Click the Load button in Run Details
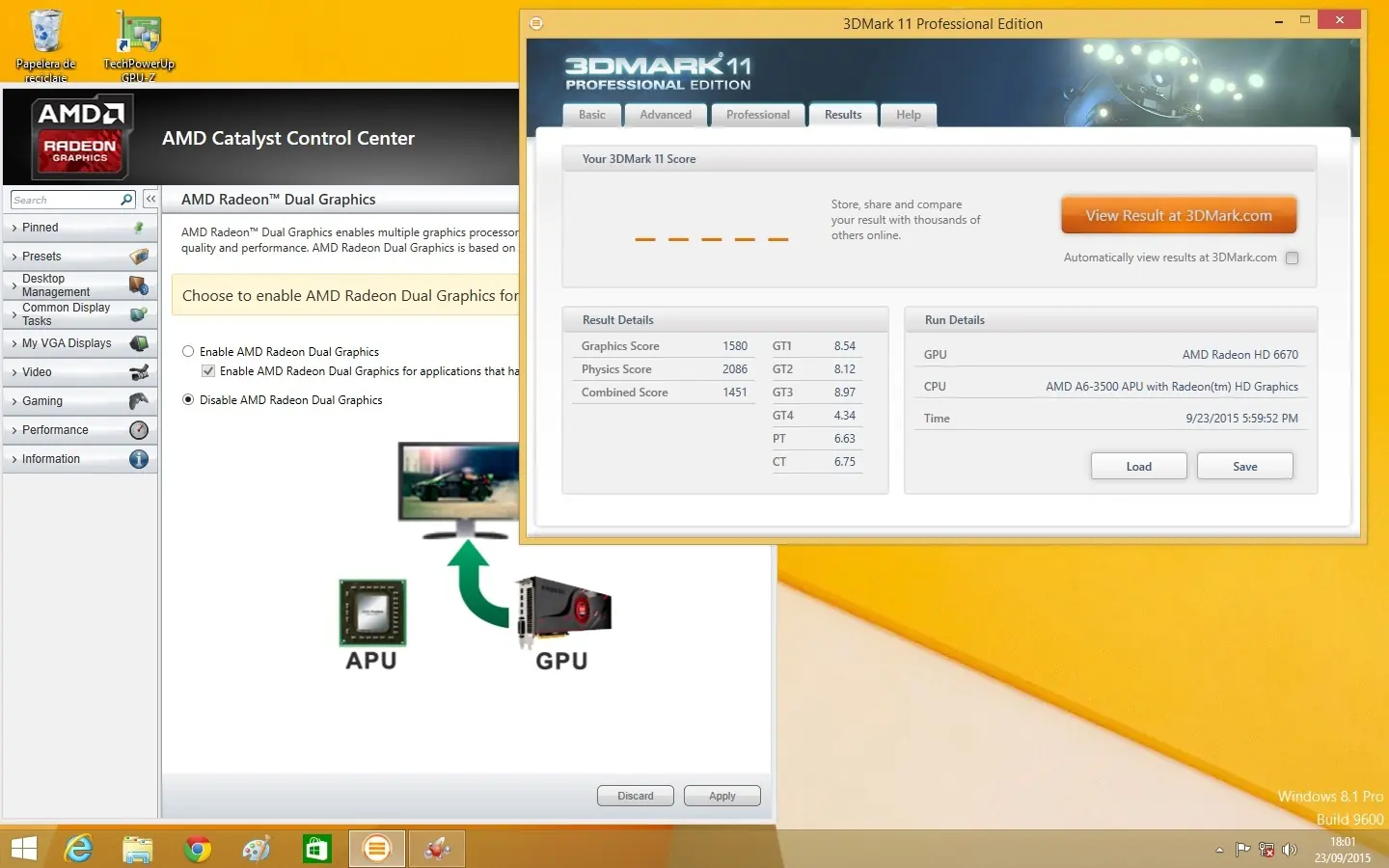 pos(1139,467)
